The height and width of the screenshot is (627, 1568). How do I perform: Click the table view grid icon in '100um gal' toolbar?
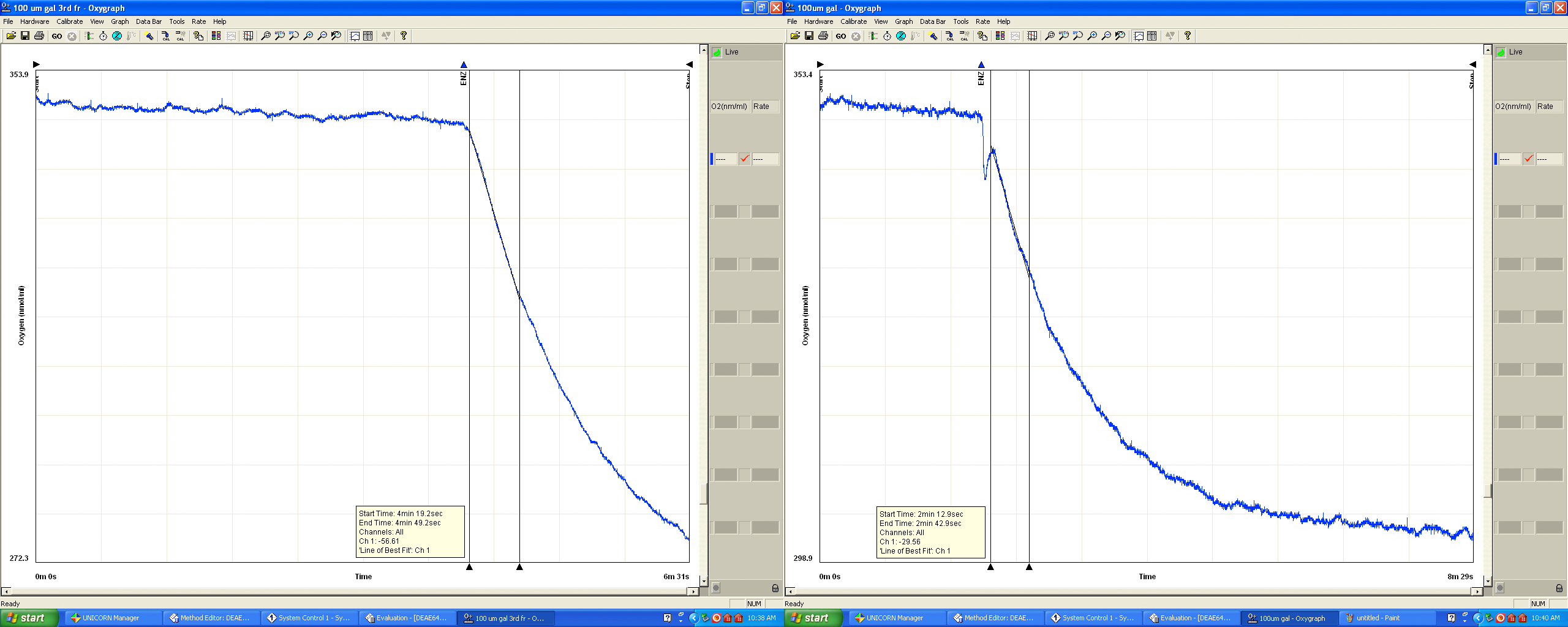[x=1152, y=36]
